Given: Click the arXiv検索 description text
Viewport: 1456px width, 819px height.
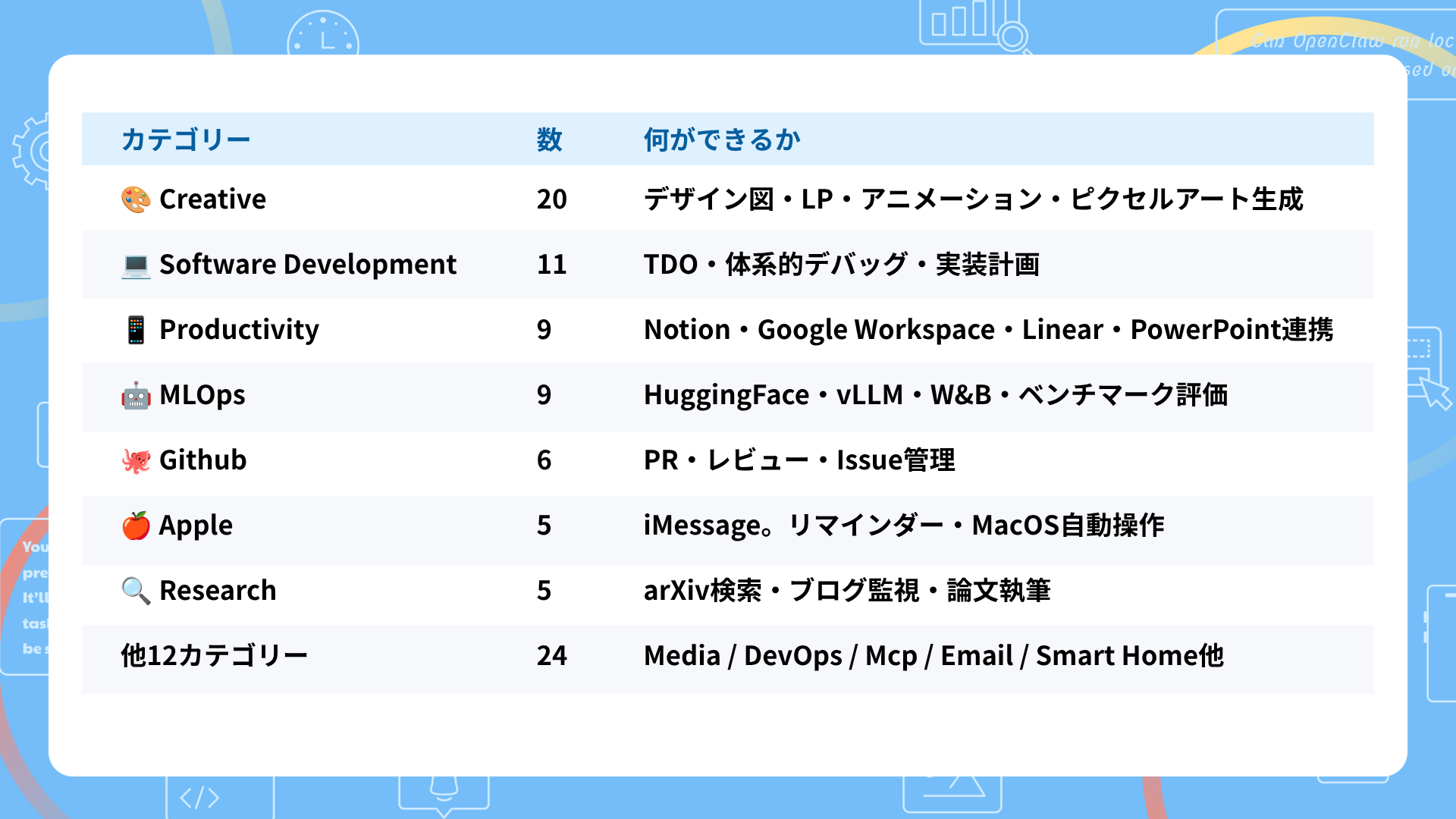Looking at the screenshot, I should tap(847, 591).
